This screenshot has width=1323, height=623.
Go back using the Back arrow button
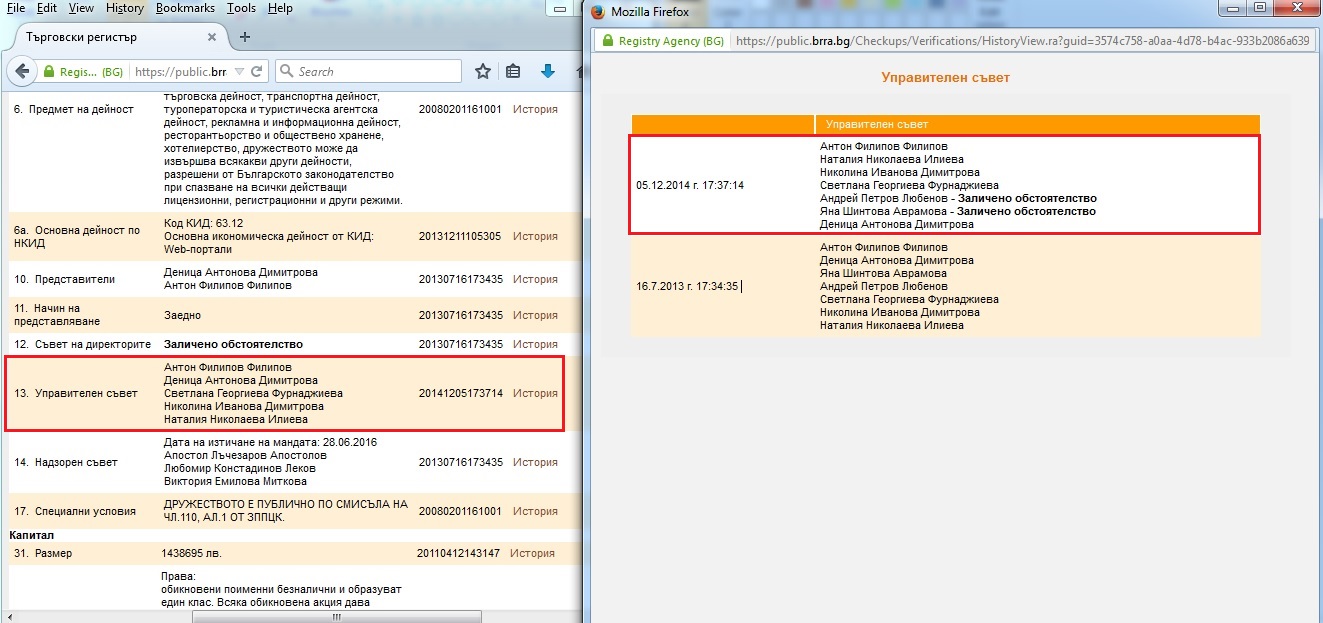click(21, 72)
